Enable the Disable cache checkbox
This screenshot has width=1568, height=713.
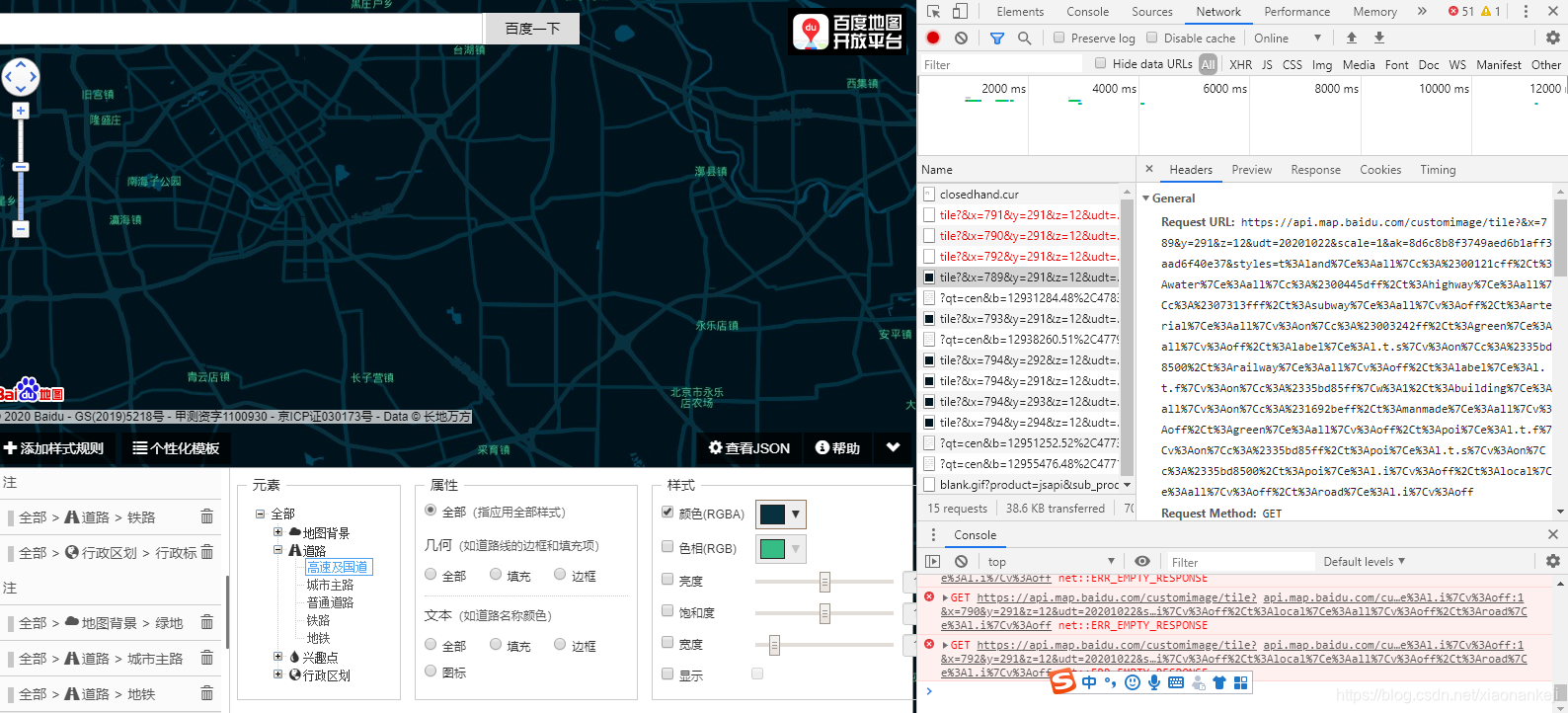pyautogui.click(x=1151, y=38)
